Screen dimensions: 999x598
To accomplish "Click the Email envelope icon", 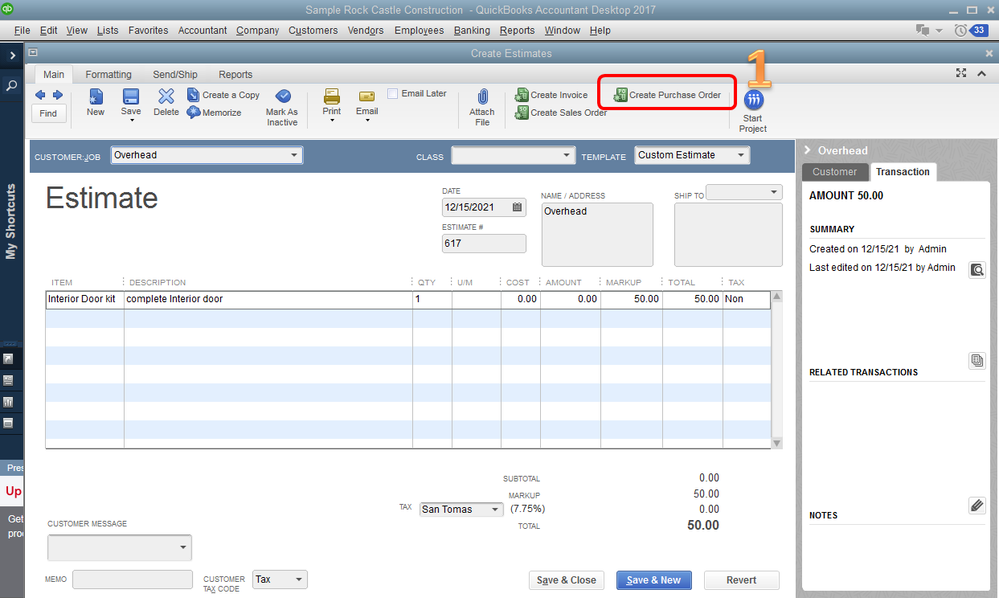I will coord(367,97).
